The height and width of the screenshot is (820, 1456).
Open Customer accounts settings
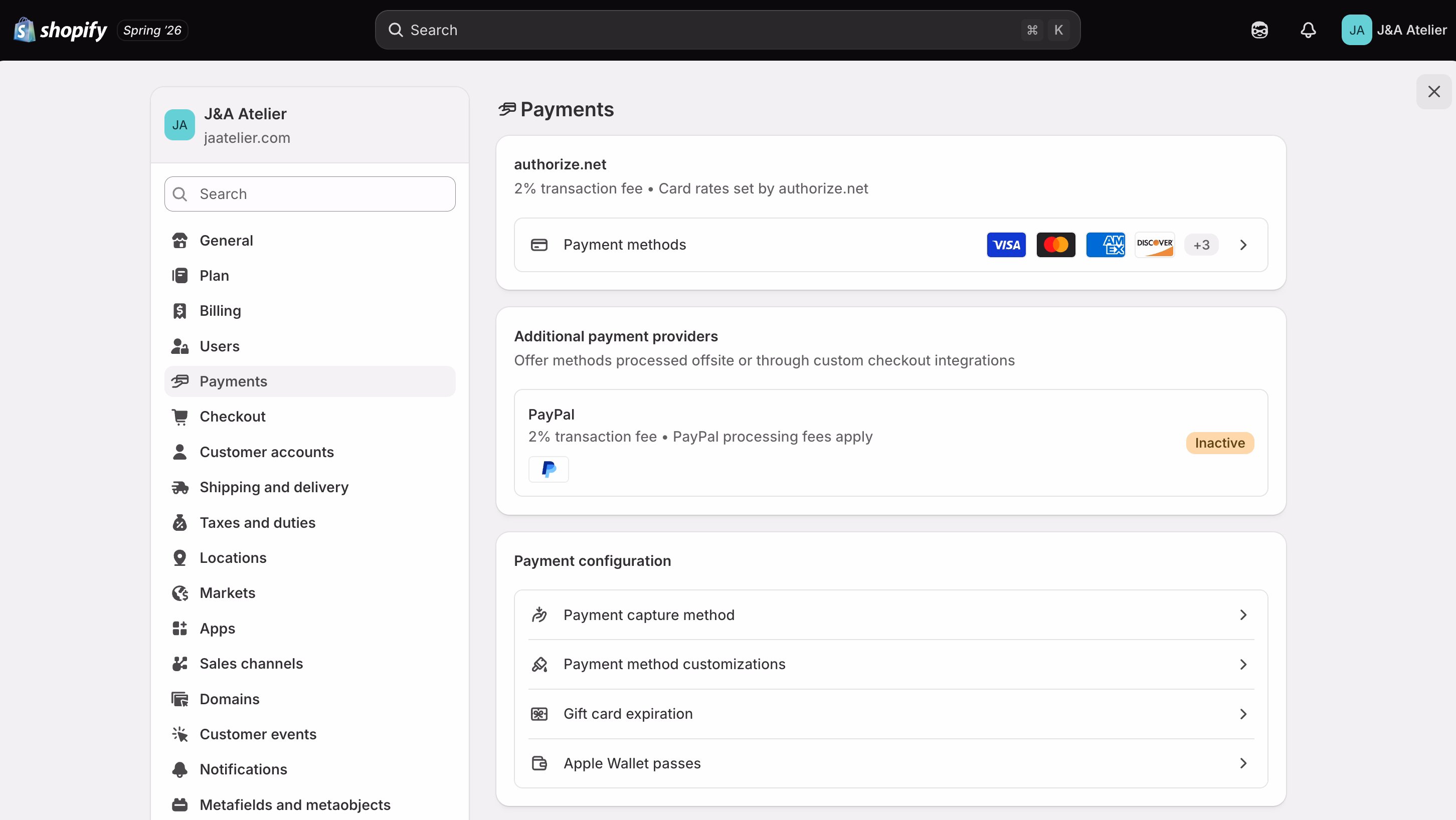point(310,452)
